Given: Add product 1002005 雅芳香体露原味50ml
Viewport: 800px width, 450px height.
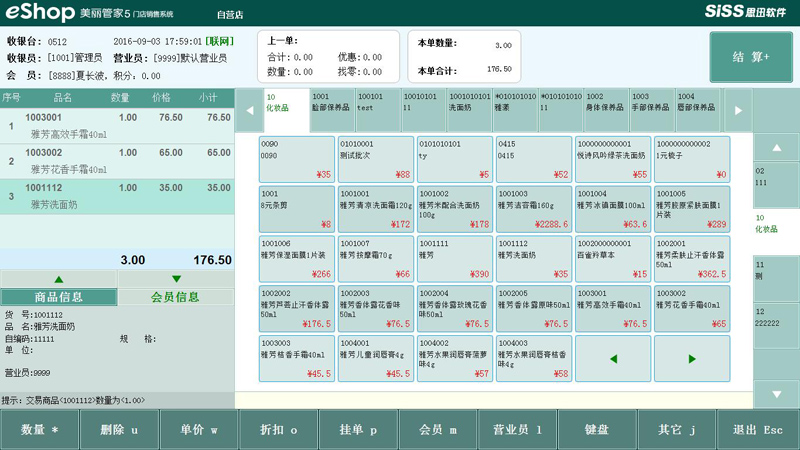Looking at the screenshot, I should point(534,309).
